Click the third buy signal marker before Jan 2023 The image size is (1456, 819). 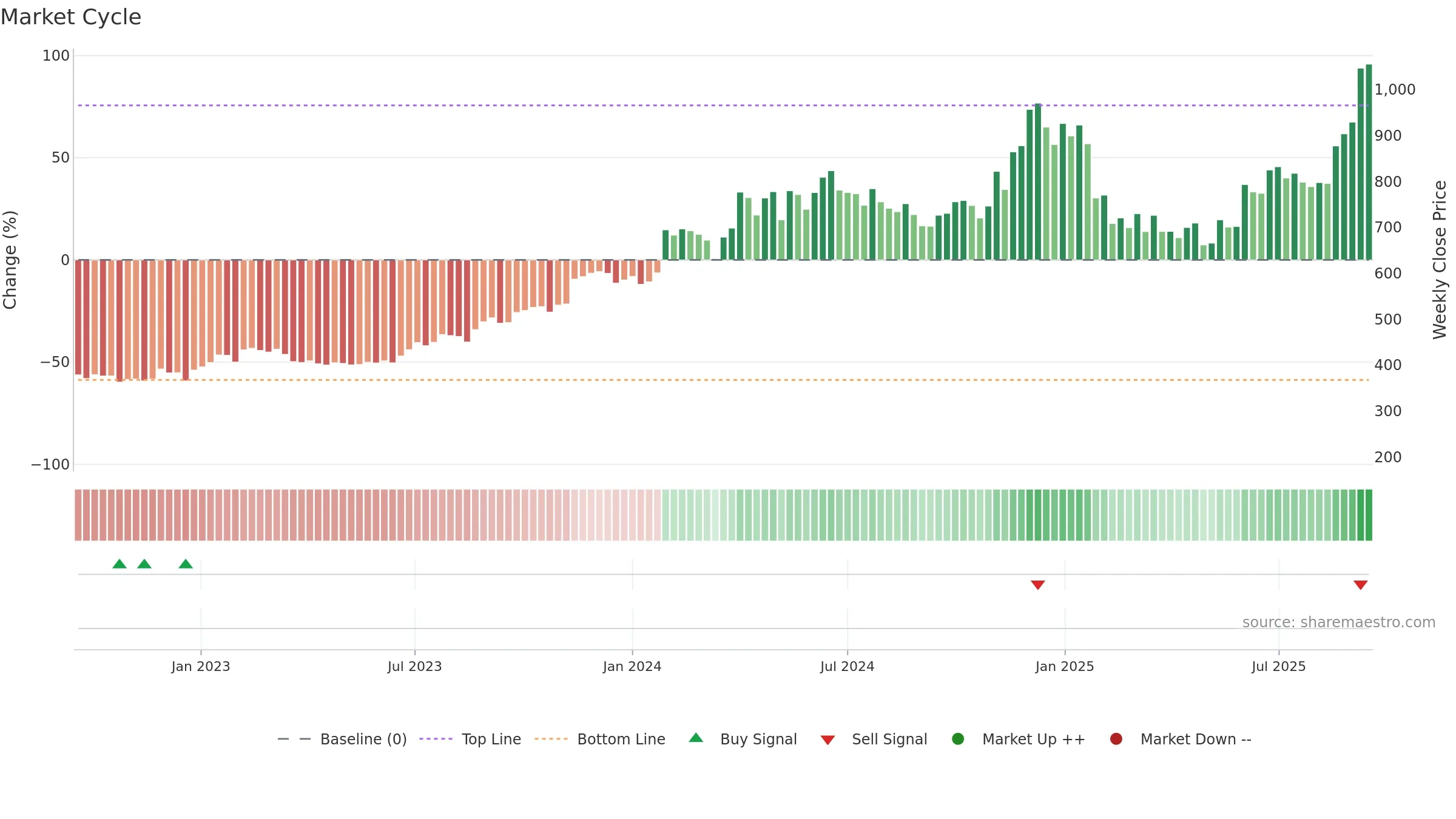[186, 564]
